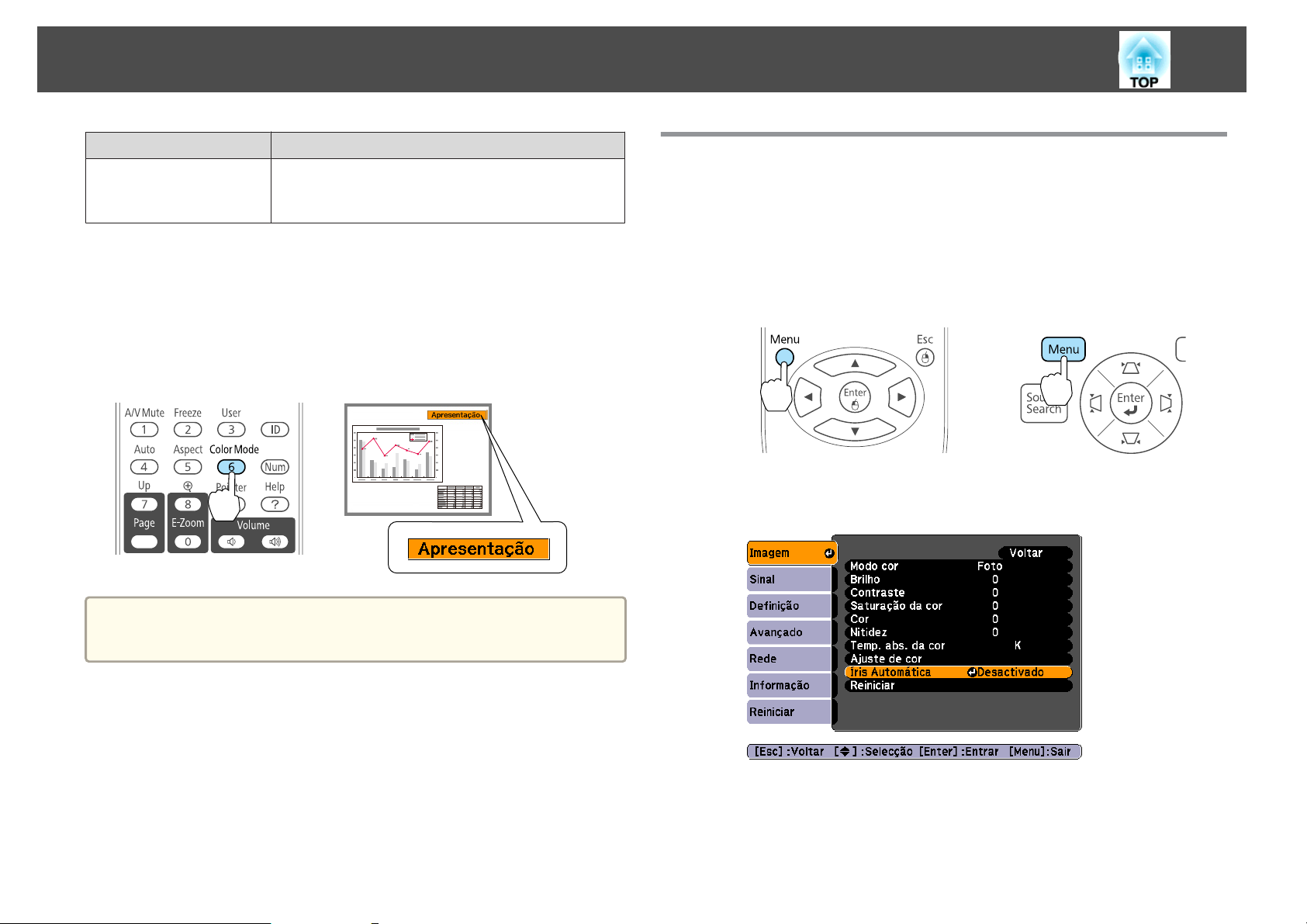Click the round Menu button on the remote

pyautogui.click(x=784, y=357)
